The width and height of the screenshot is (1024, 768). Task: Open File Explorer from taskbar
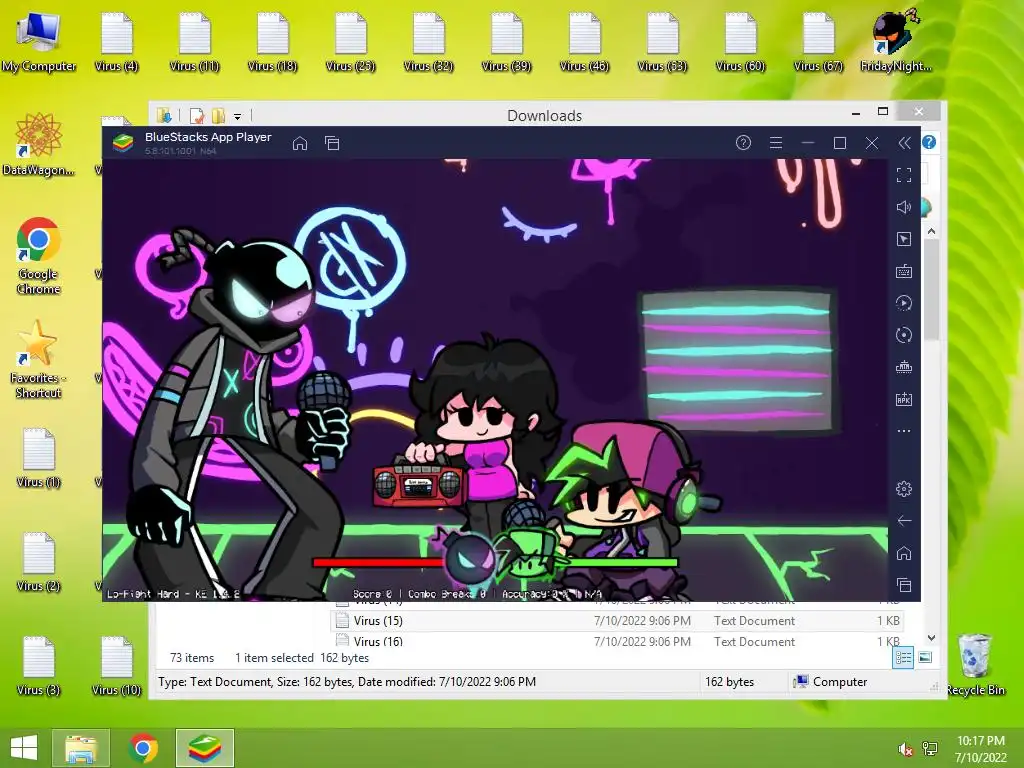pos(80,748)
